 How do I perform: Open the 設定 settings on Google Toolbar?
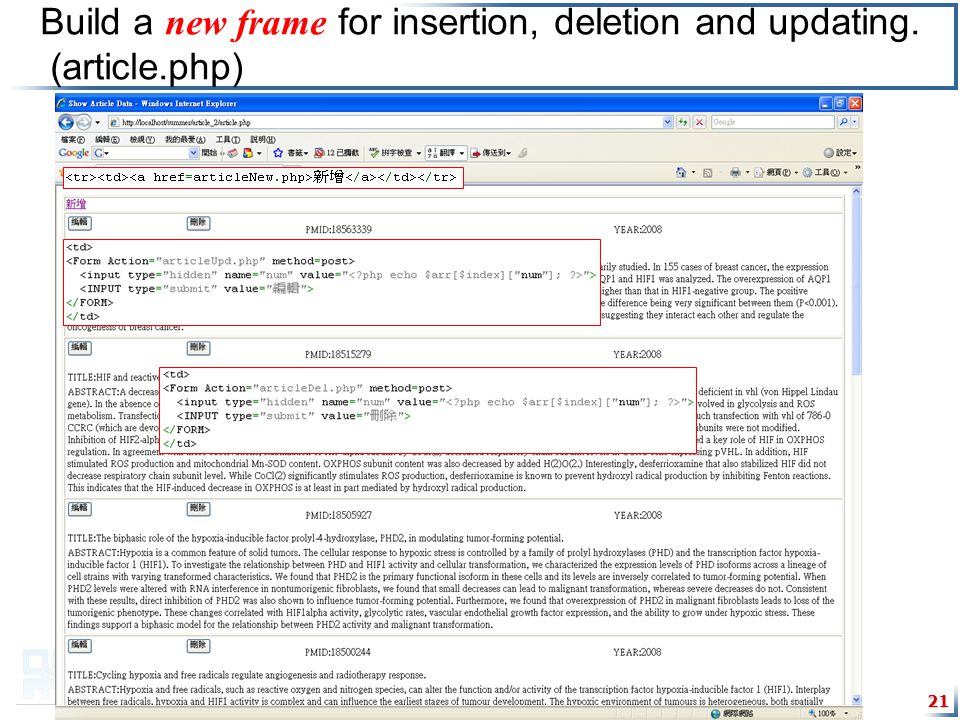pyautogui.click(x=840, y=153)
